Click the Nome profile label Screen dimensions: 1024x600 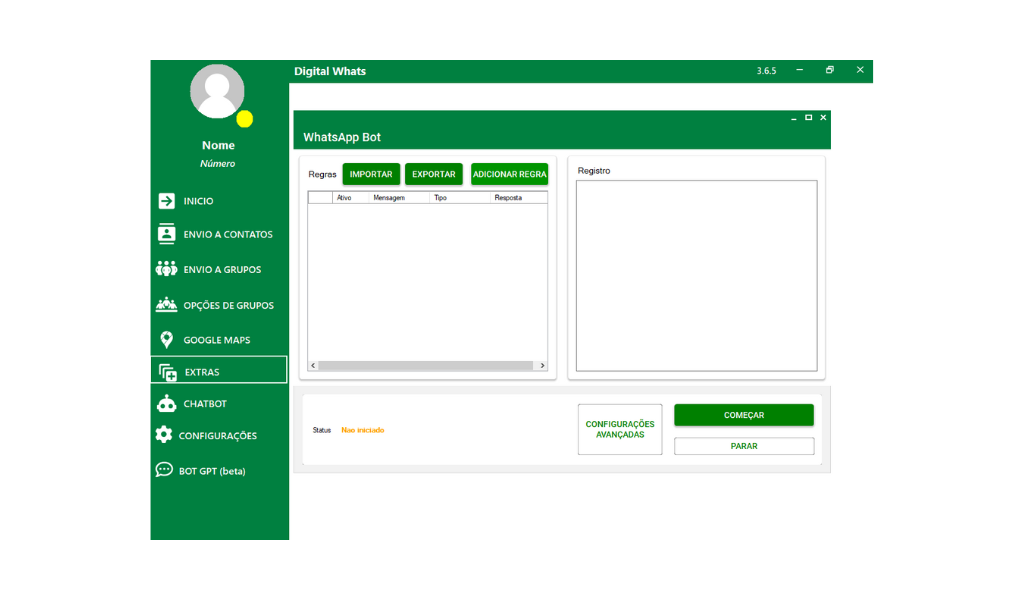click(218, 146)
